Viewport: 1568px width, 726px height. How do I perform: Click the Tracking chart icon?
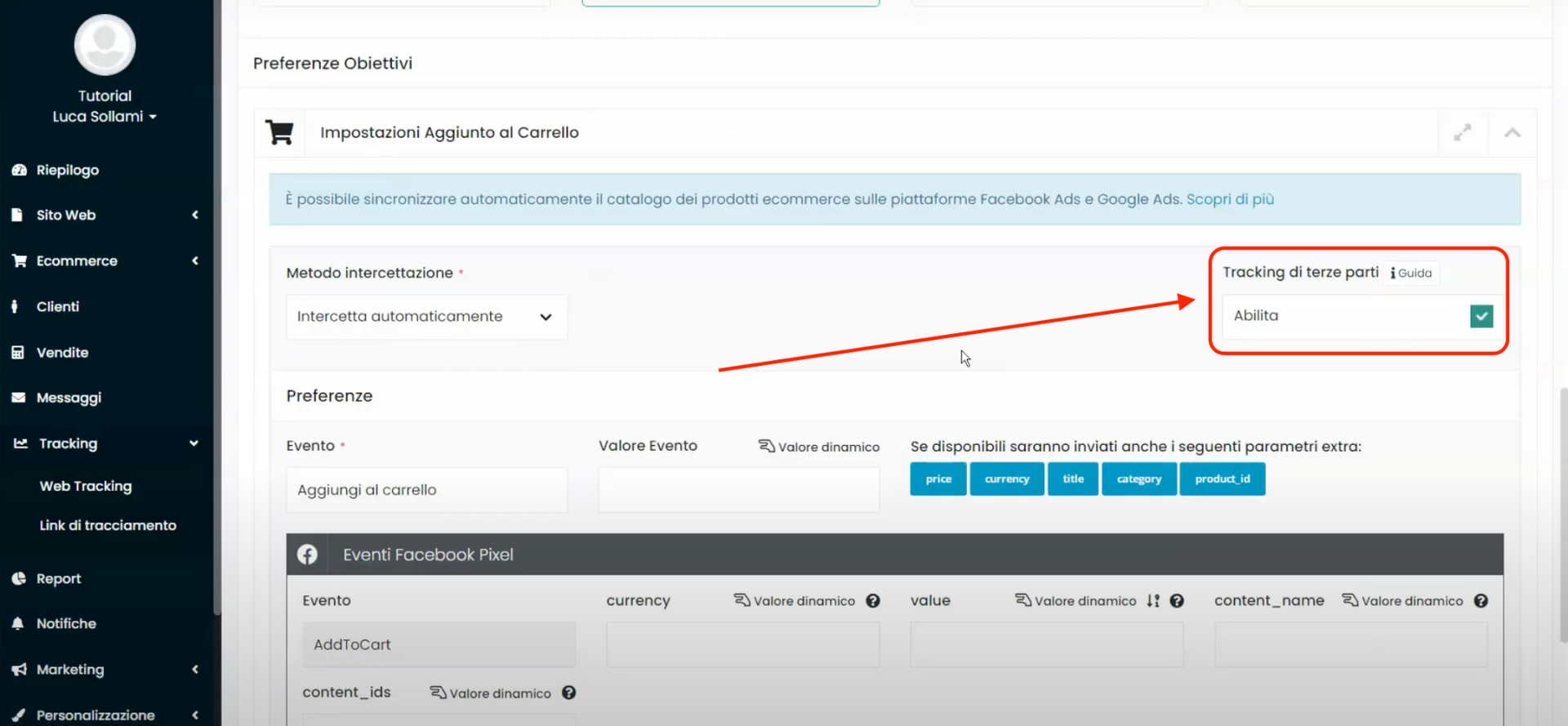[20, 443]
